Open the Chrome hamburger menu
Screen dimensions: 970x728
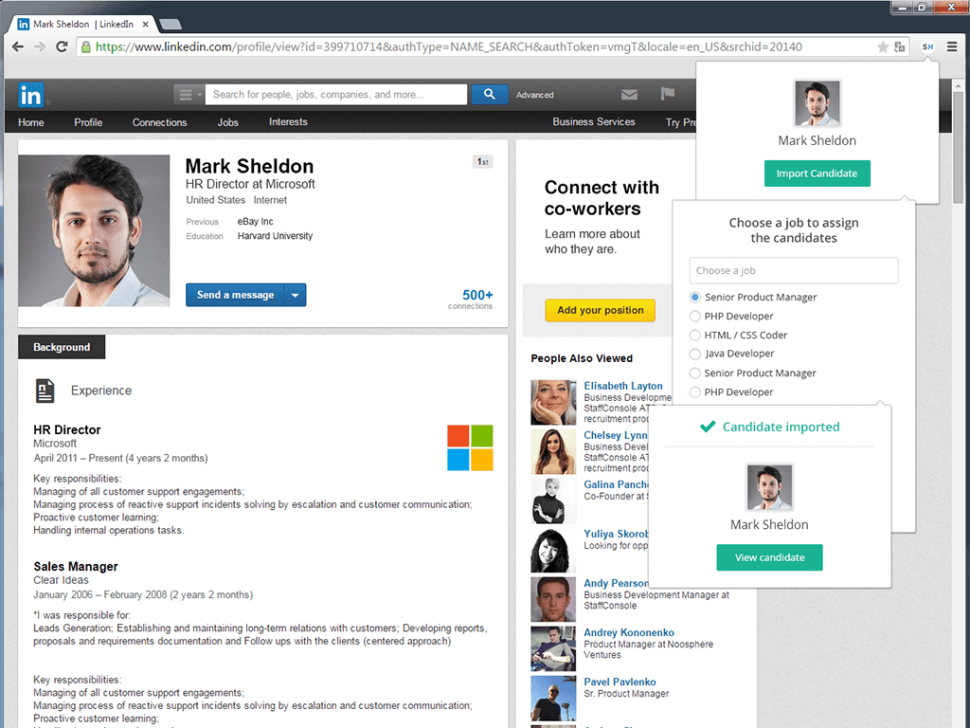click(952, 47)
